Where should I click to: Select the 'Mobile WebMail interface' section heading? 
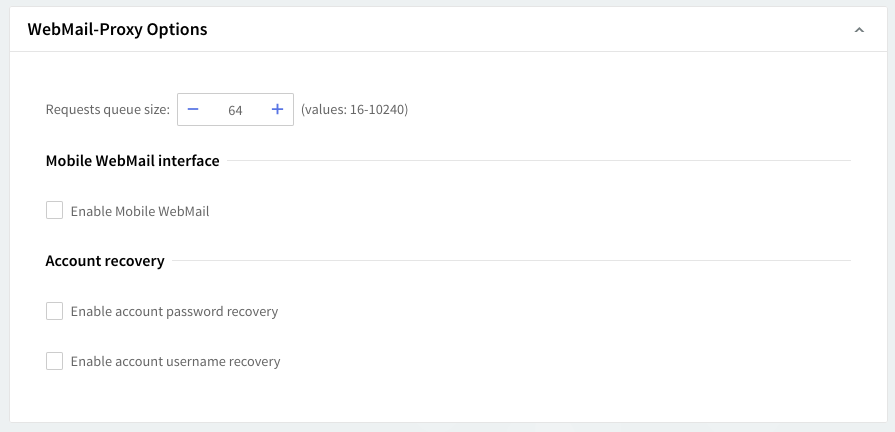[132, 161]
